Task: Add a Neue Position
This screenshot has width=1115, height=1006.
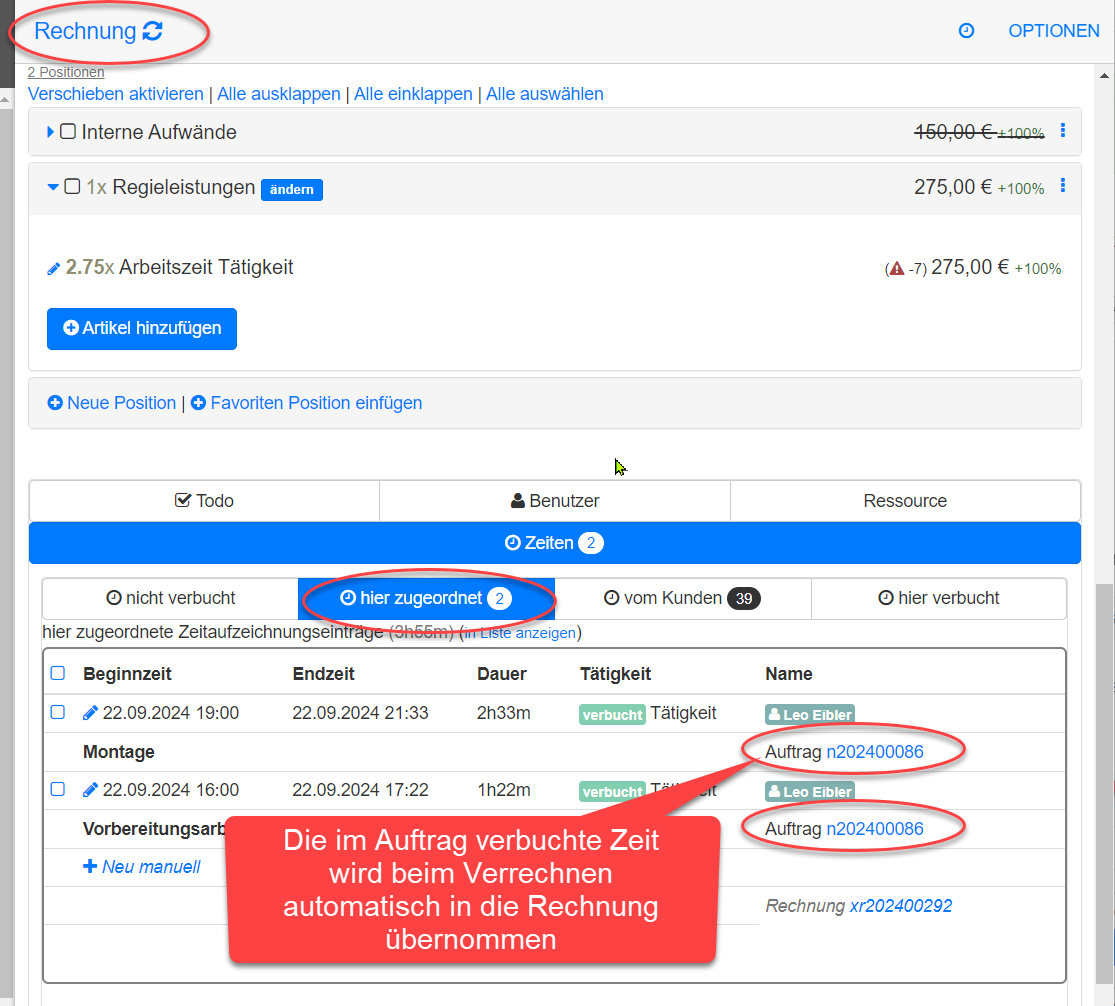Action: [112, 403]
